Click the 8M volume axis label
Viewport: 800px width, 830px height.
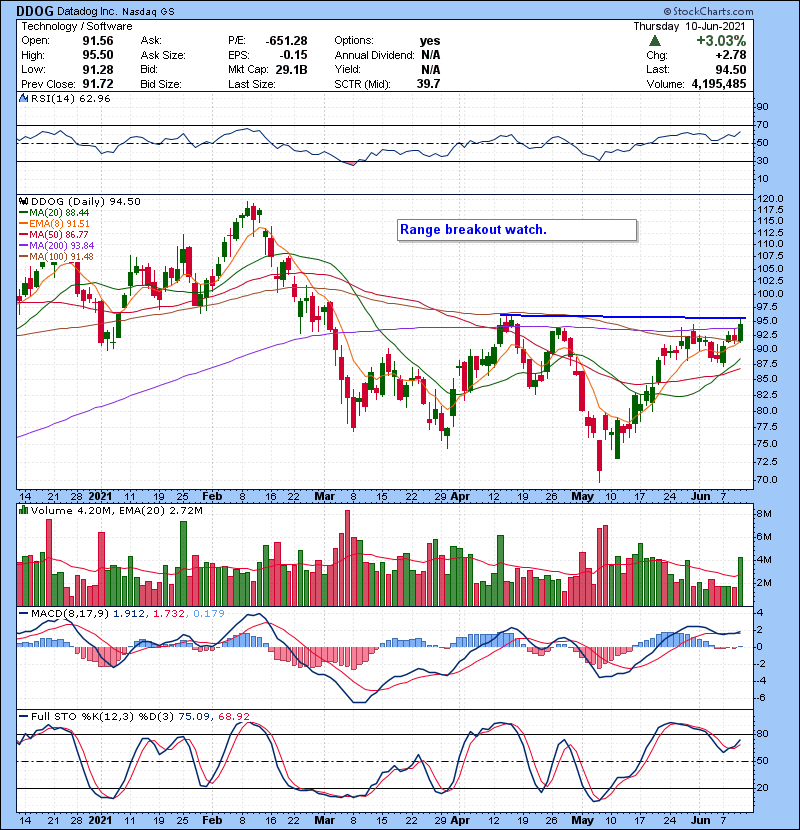click(x=764, y=514)
